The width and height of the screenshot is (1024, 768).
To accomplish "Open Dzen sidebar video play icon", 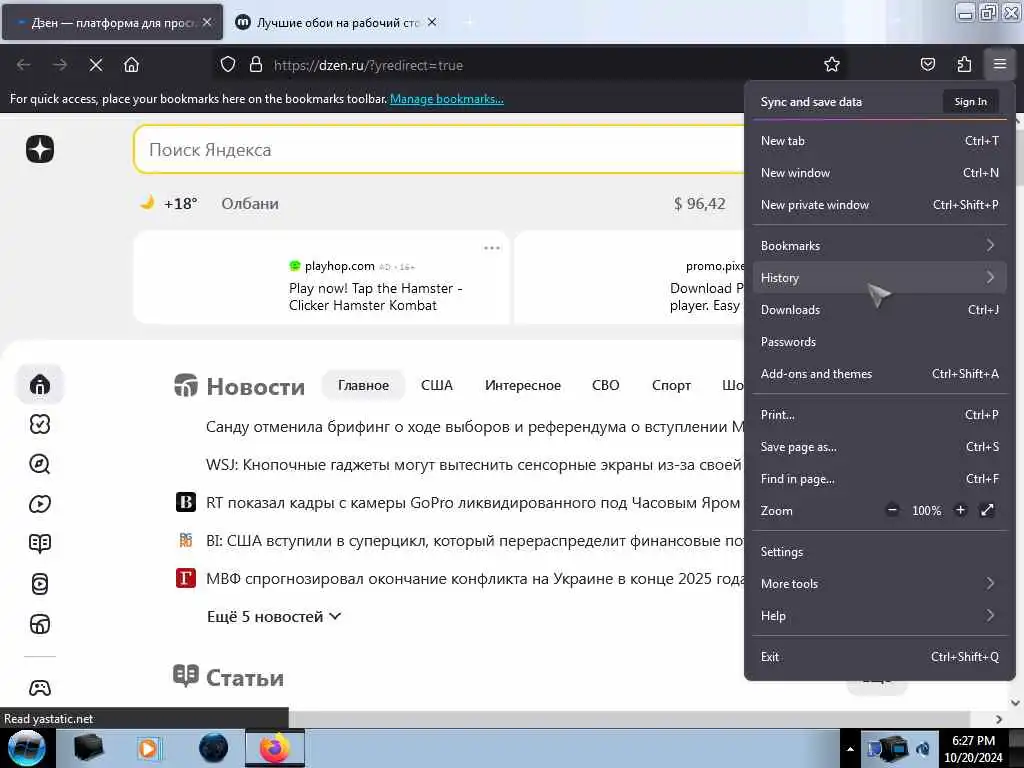I will pos(40,504).
